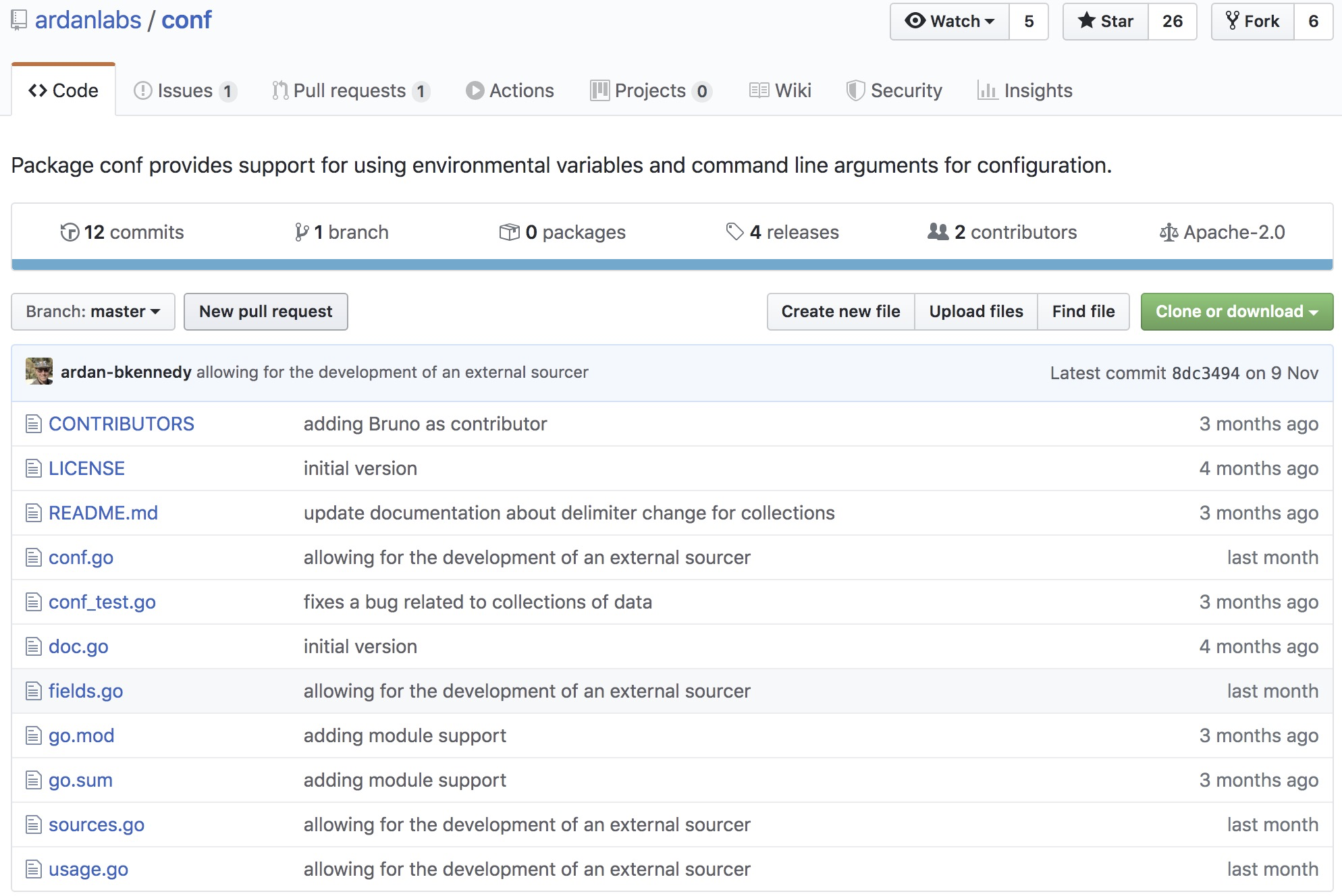Click the ardan-bkennedy avatar thumbnail
The height and width of the screenshot is (896, 1342).
(39, 372)
